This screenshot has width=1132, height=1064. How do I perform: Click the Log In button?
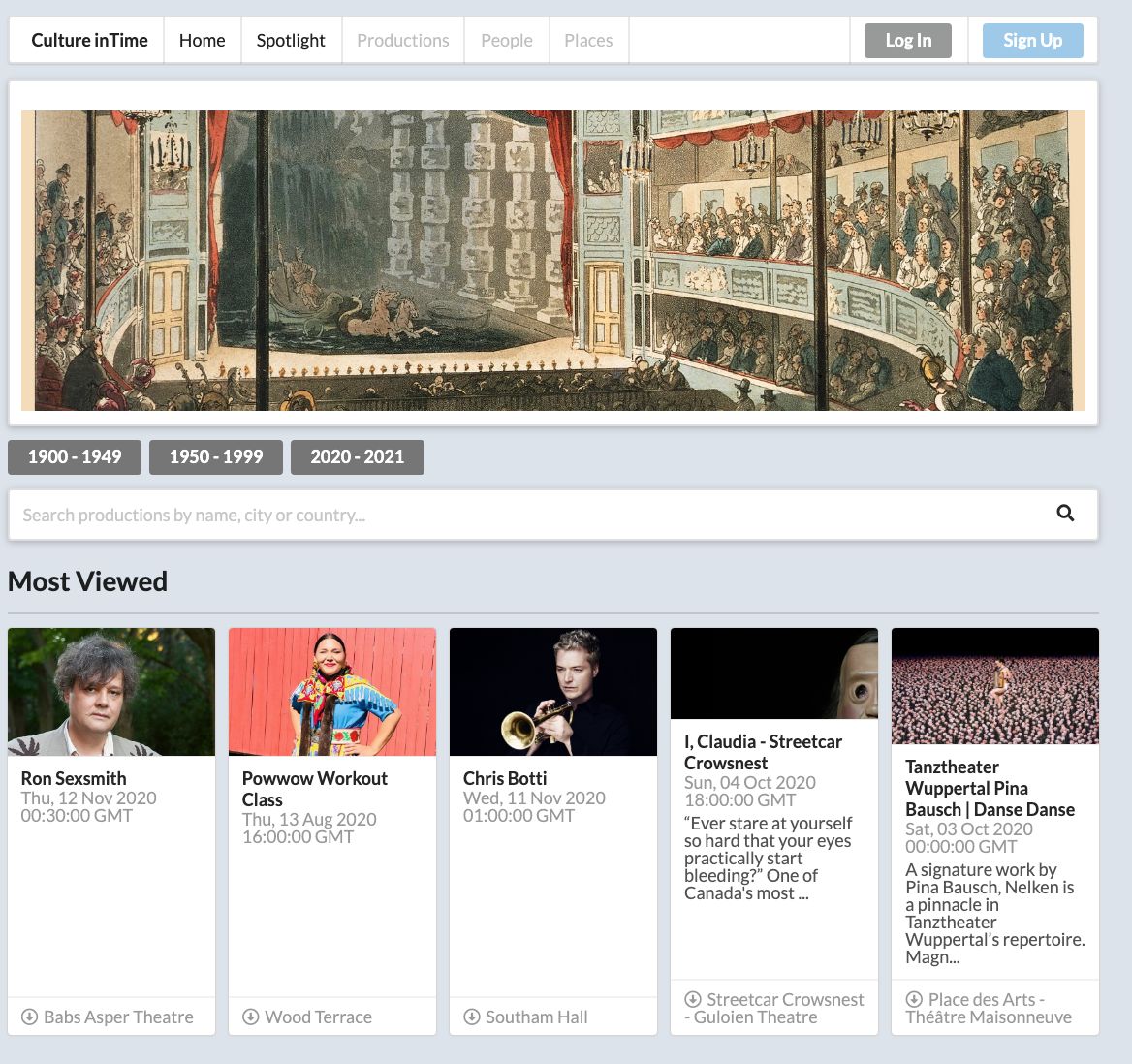[x=907, y=41]
